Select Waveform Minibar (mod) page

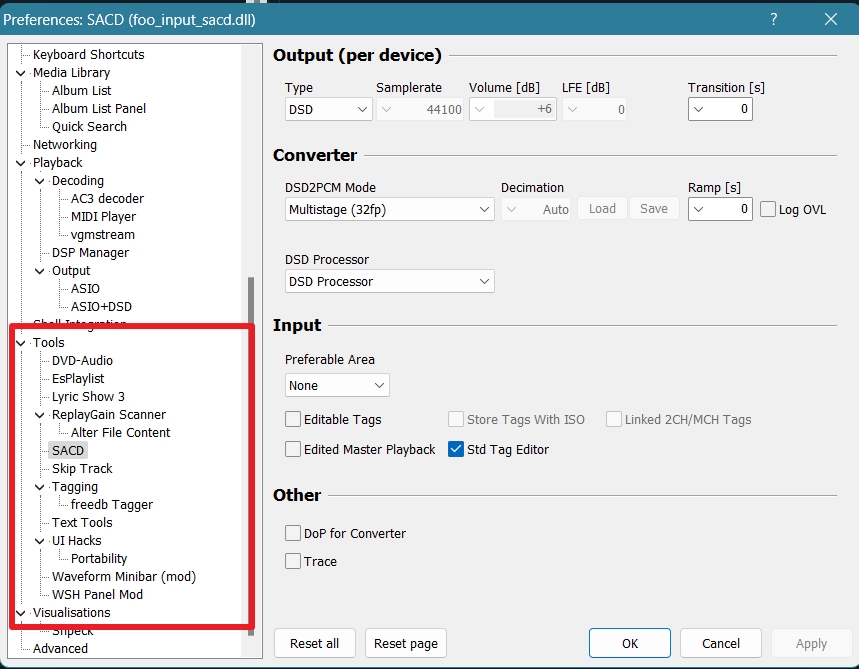point(124,577)
